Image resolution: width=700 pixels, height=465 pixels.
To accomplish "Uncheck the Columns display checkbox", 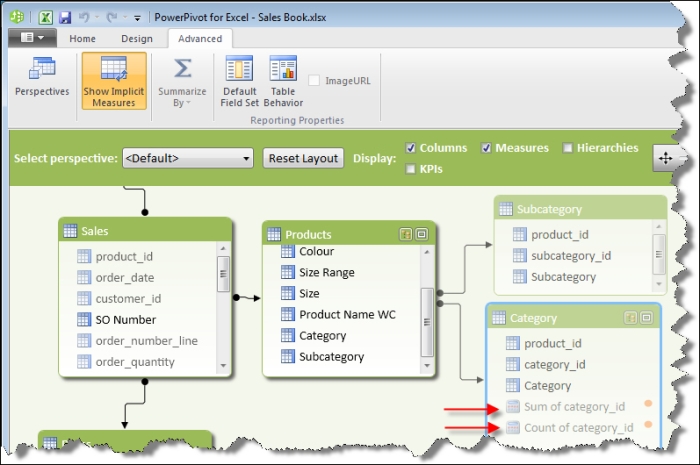I will click(x=411, y=148).
